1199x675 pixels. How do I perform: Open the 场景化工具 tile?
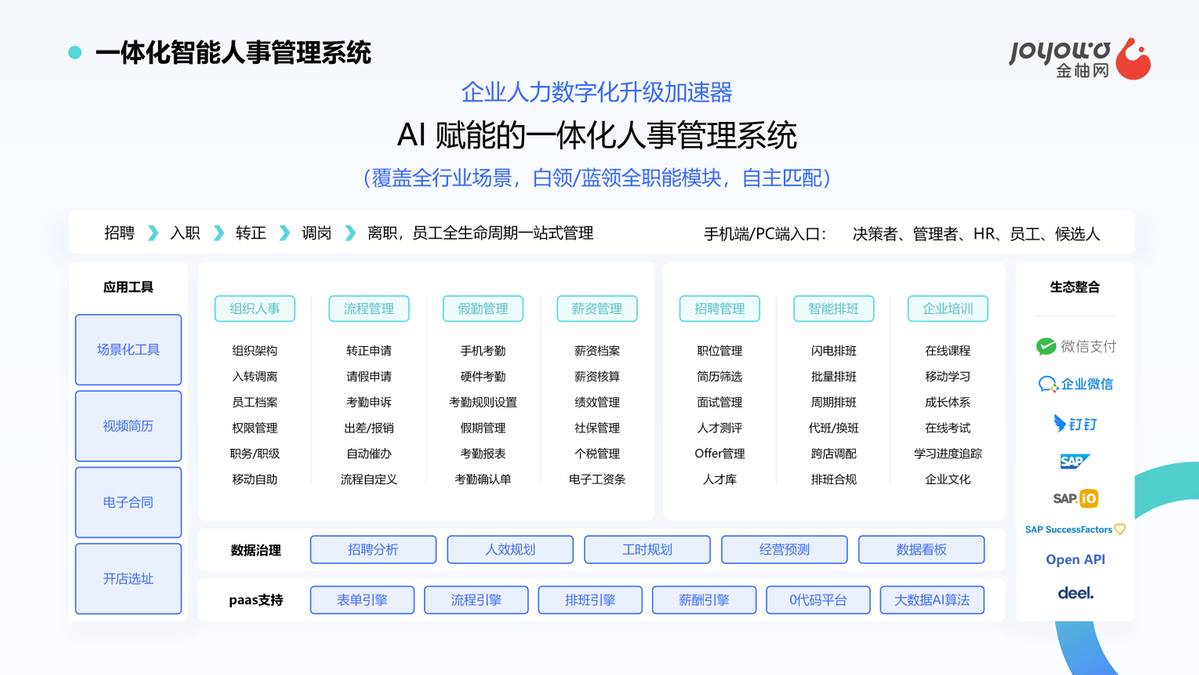click(128, 350)
